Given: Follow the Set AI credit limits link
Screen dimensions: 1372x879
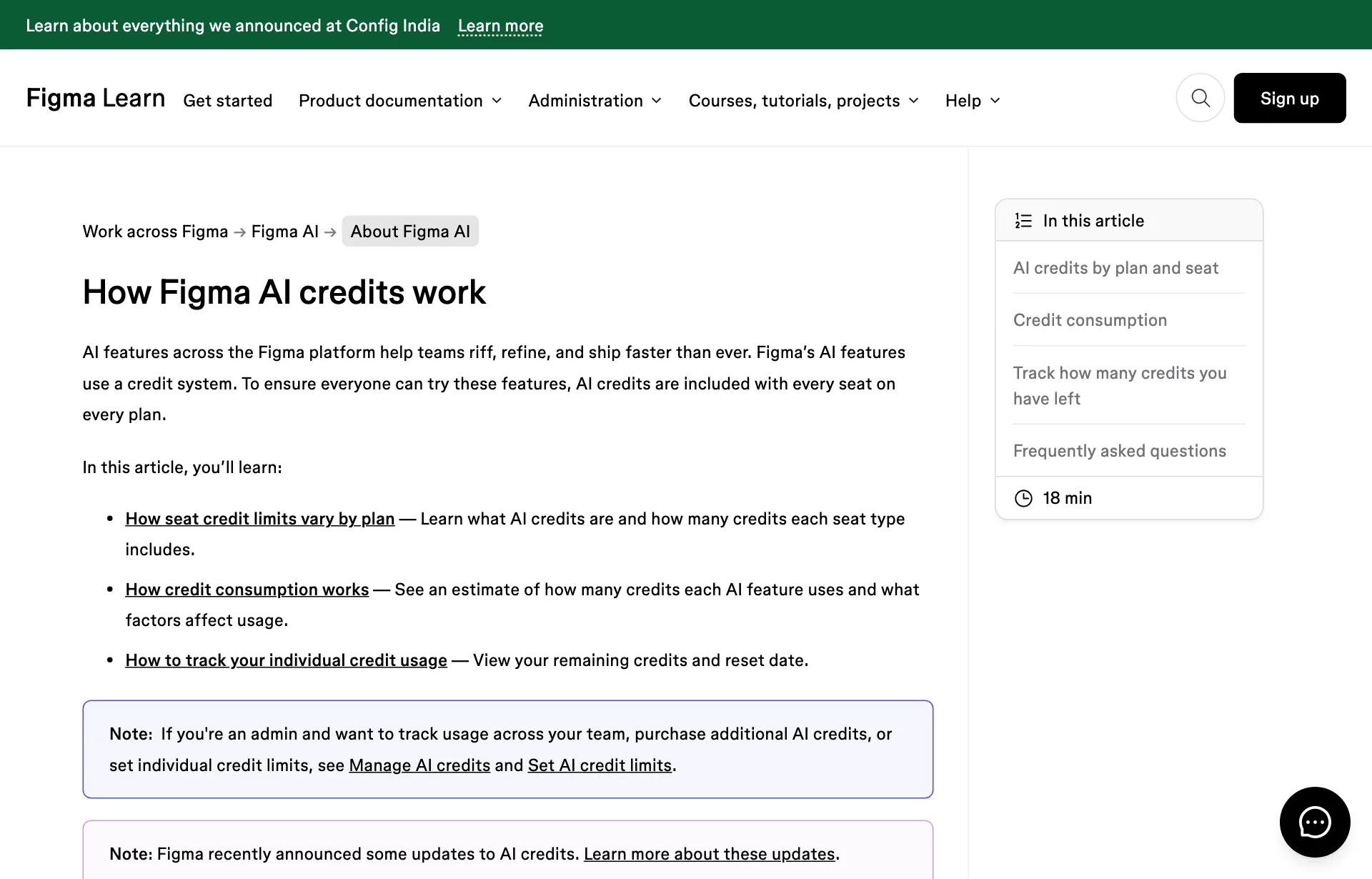Looking at the screenshot, I should [600, 765].
